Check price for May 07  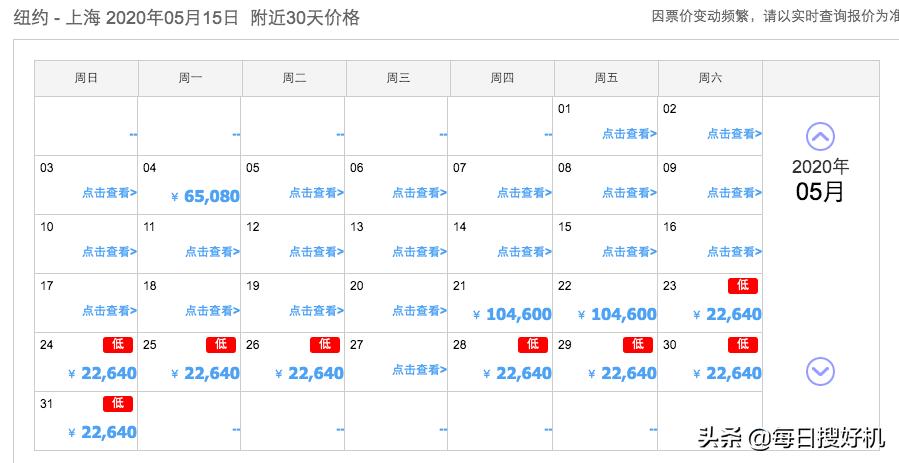coord(524,193)
